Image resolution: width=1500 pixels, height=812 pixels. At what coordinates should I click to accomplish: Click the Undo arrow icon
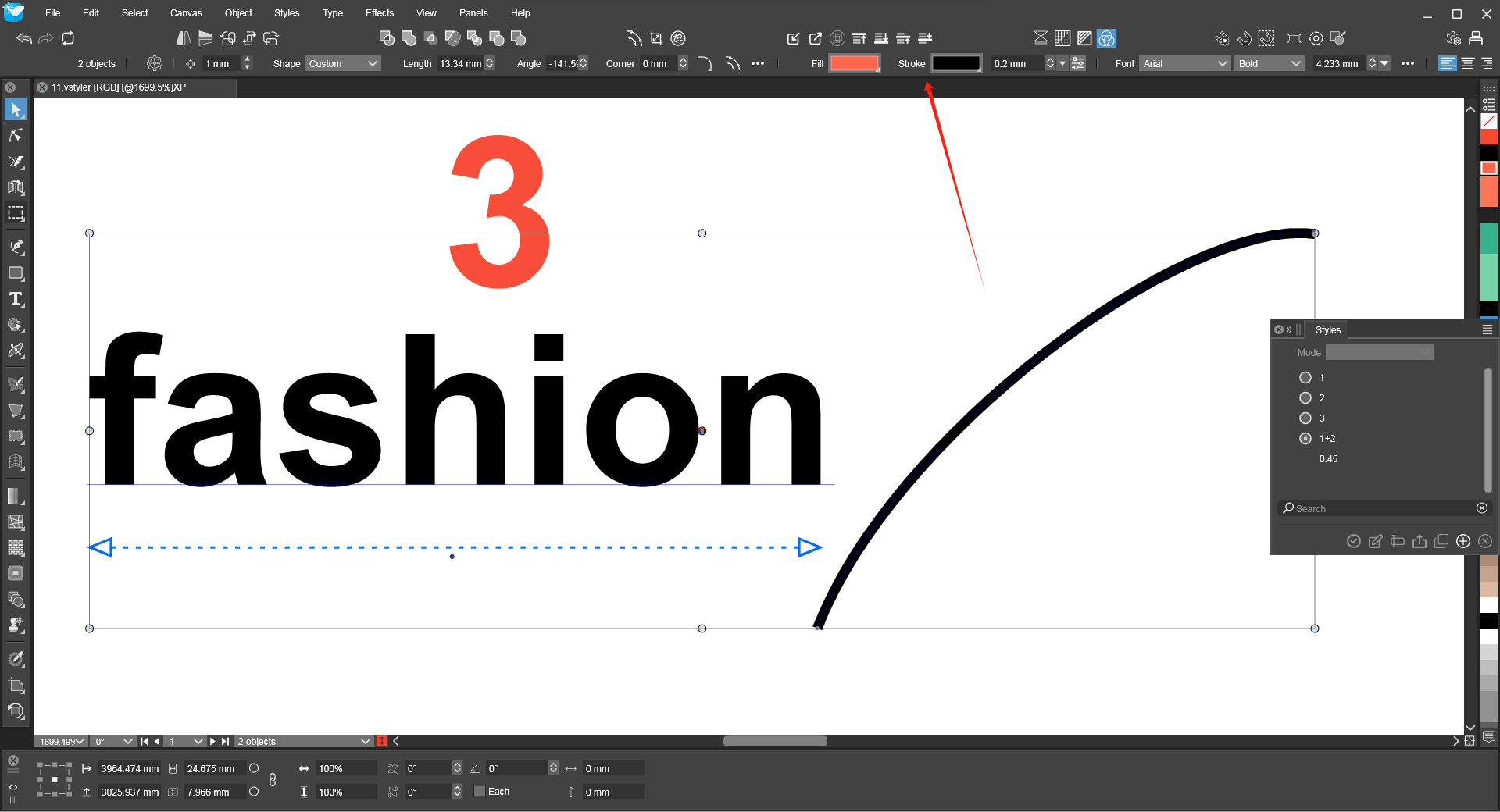[x=24, y=38]
